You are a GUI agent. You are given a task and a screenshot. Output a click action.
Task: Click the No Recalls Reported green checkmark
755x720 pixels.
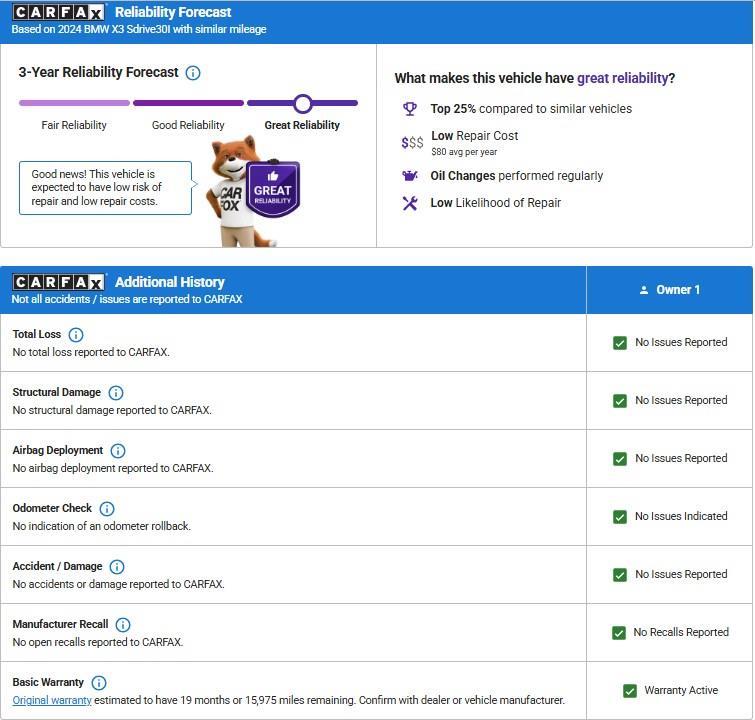coord(619,633)
